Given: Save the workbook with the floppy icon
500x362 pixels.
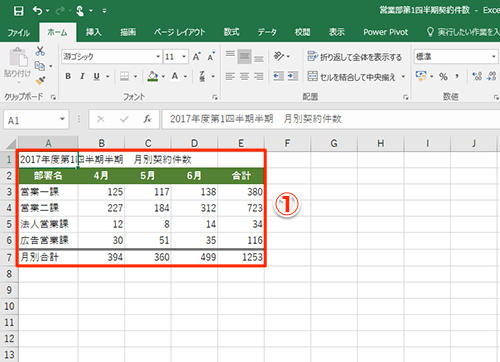Looking at the screenshot, I should 19,11.
